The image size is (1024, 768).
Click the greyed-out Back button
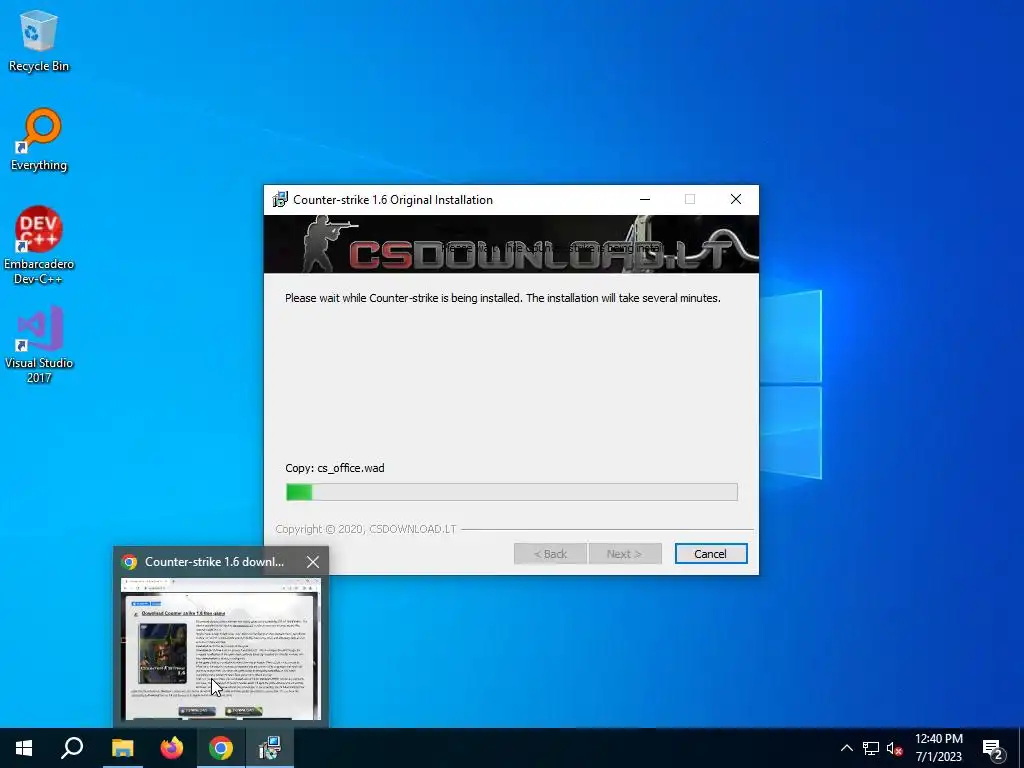[x=550, y=554]
